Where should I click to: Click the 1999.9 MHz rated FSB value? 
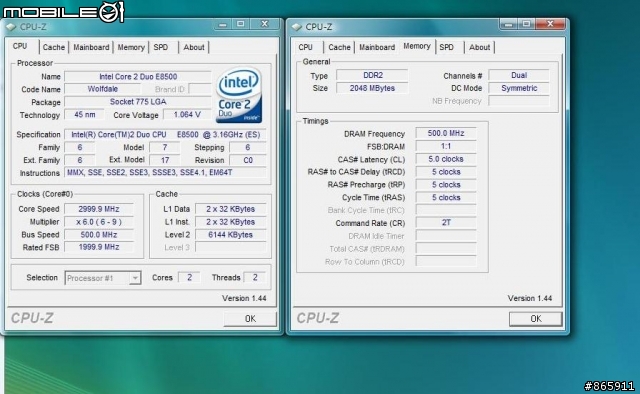coord(99,247)
